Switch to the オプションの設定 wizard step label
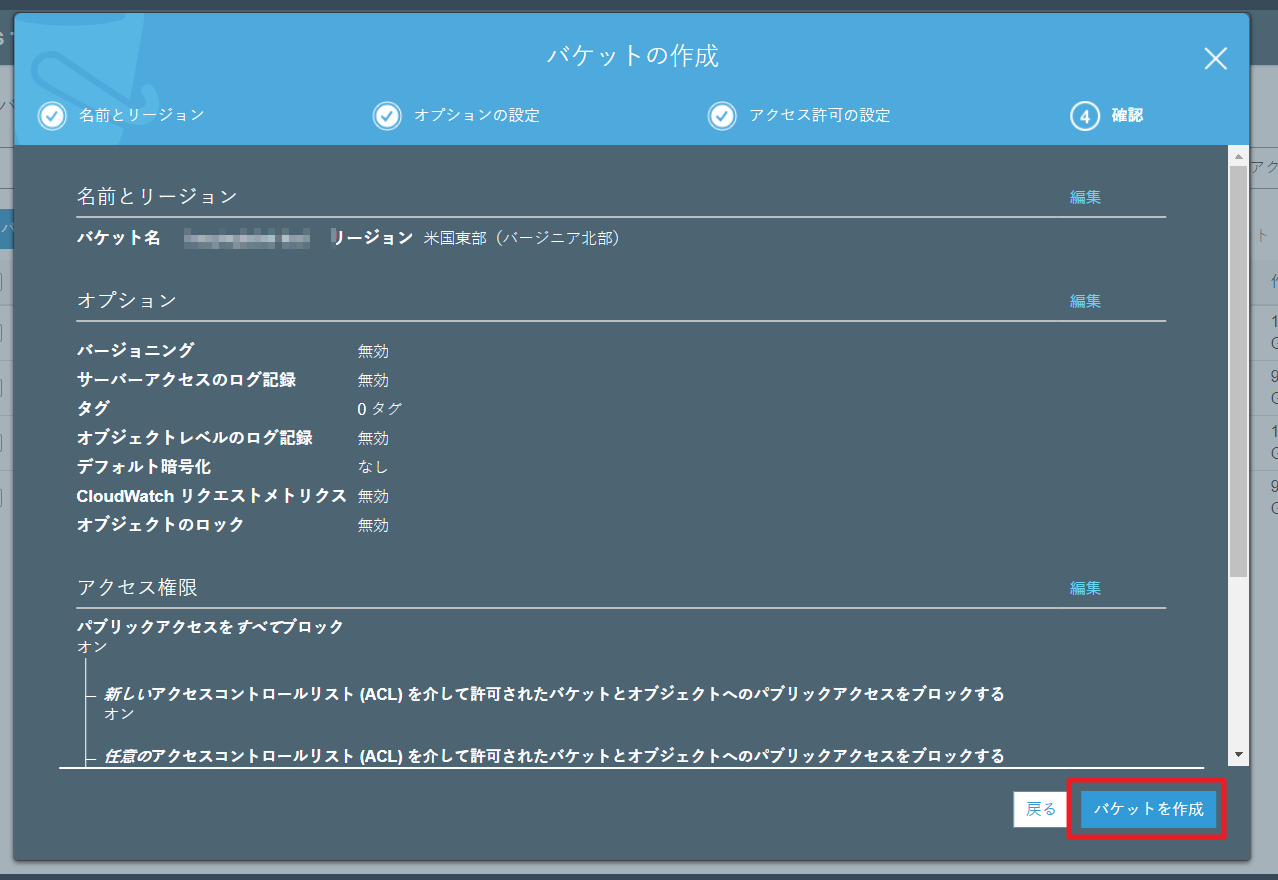Viewport: 1278px width, 880px height. 477,115
